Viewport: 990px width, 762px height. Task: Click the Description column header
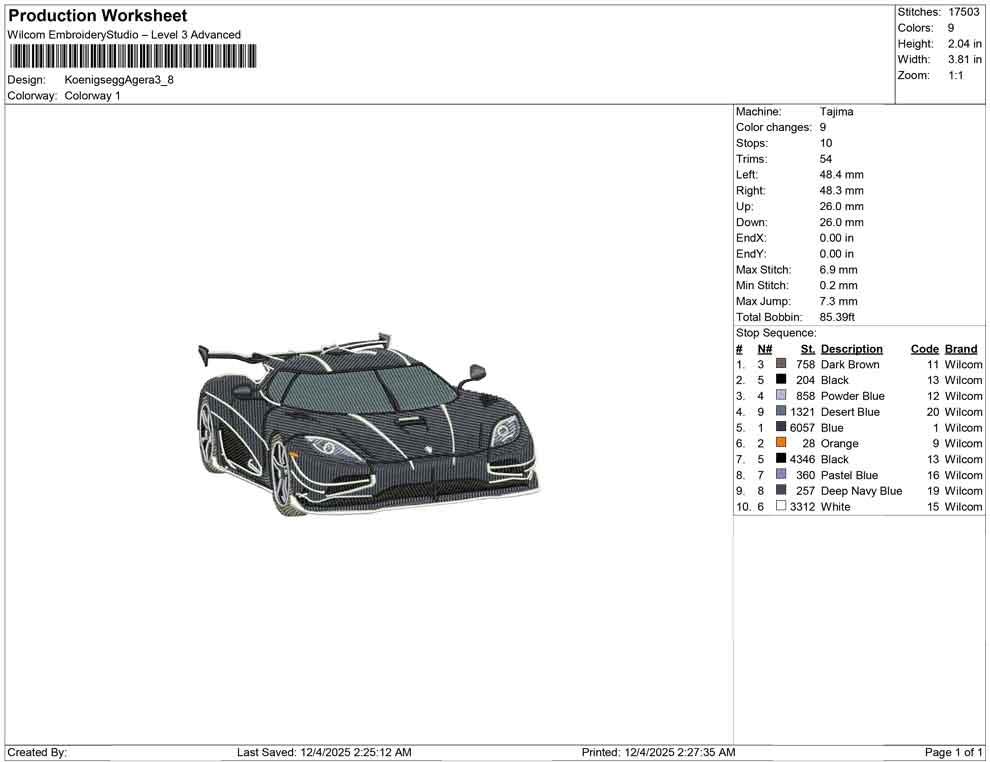point(852,348)
